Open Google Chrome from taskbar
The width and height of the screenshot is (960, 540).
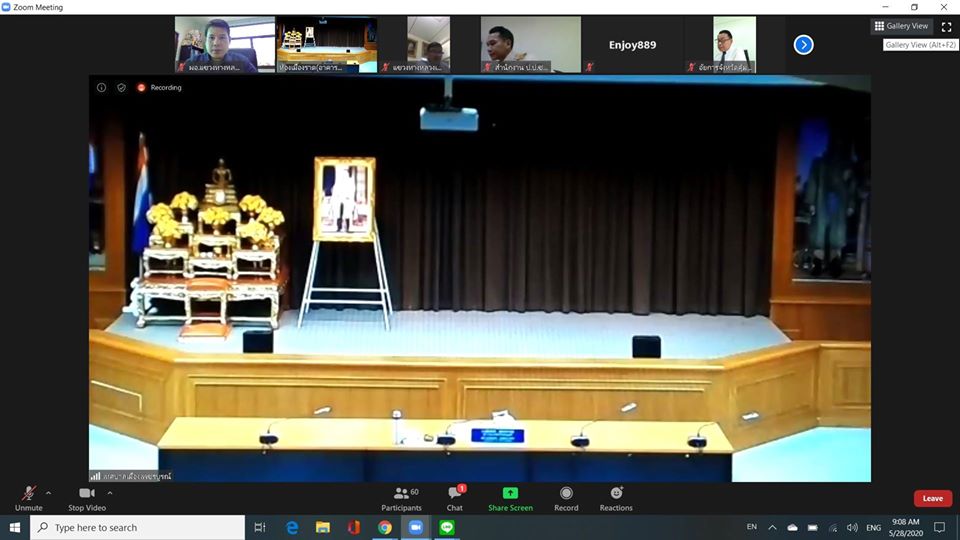385,527
